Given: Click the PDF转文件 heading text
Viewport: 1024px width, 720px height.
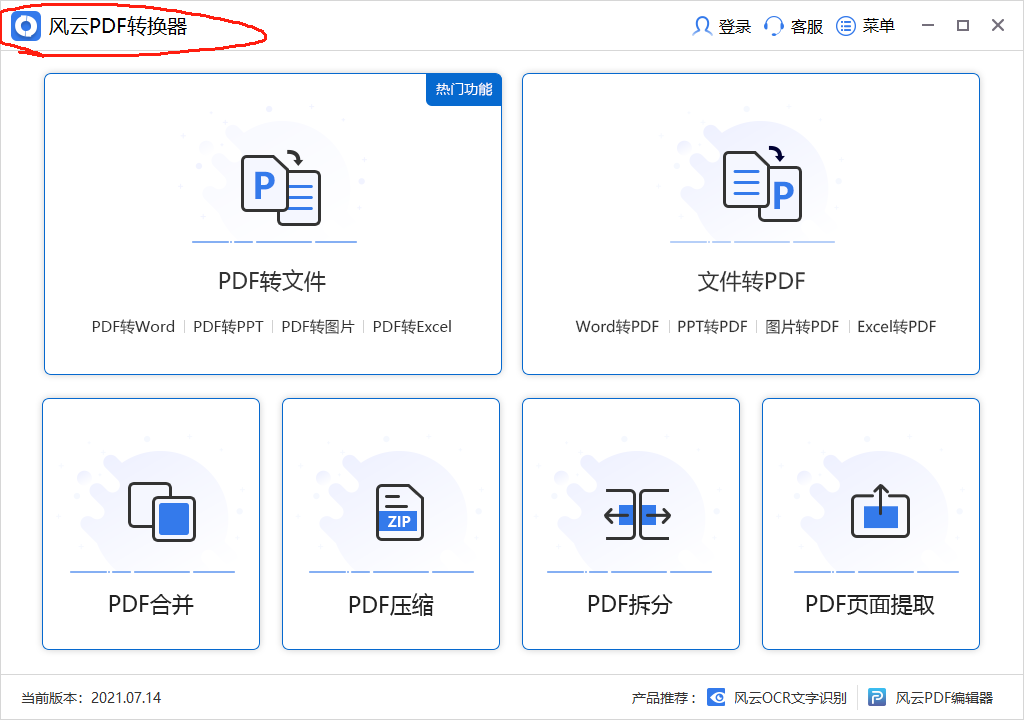Looking at the screenshot, I should 272,282.
